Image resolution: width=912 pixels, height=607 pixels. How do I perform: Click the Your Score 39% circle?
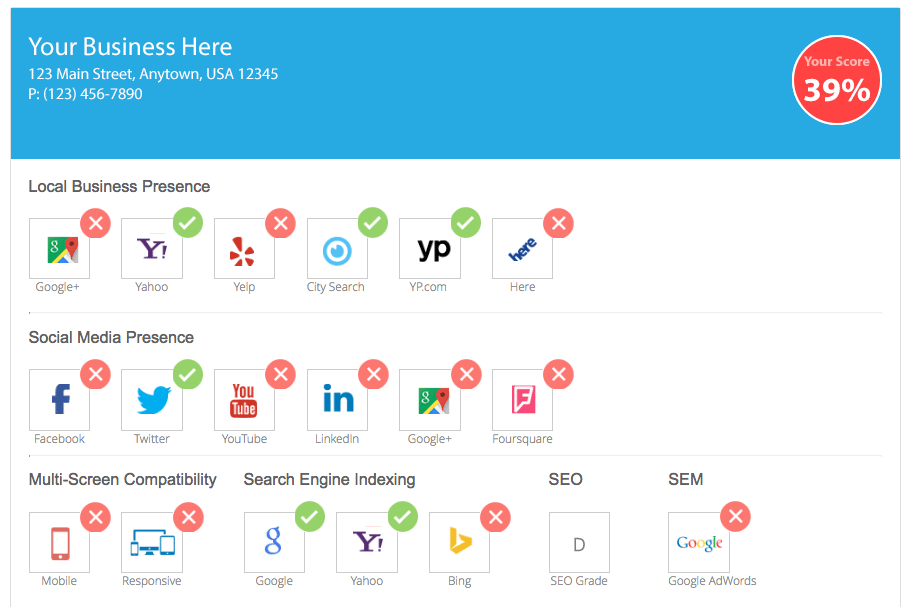pos(837,81)
